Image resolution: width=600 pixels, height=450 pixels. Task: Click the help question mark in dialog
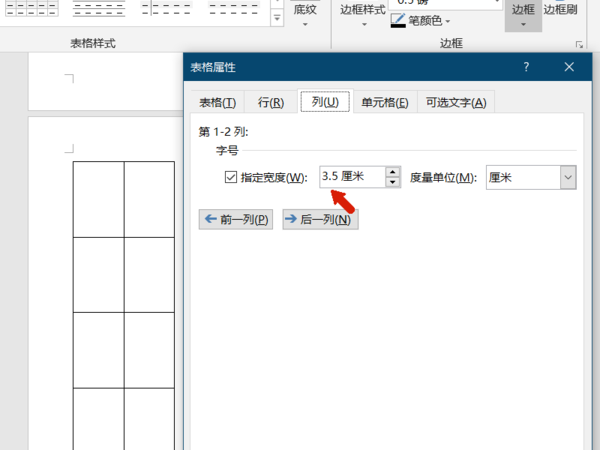(527, 67)
